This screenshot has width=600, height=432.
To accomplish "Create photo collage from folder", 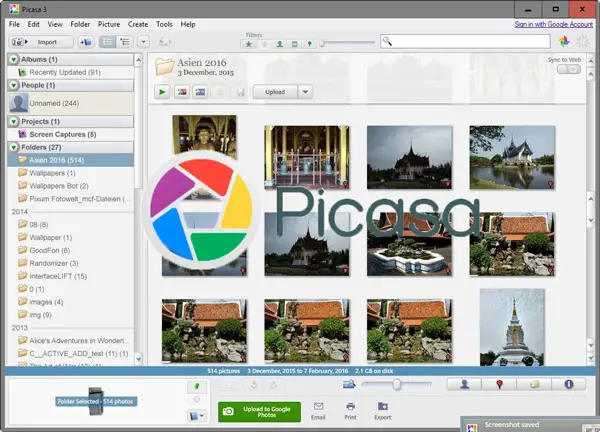I will point(182,92).
